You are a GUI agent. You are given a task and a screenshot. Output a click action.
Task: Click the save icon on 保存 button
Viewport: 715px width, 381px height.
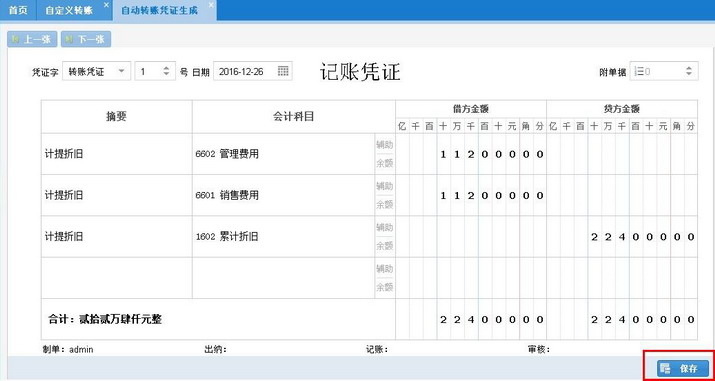point(666,368)
